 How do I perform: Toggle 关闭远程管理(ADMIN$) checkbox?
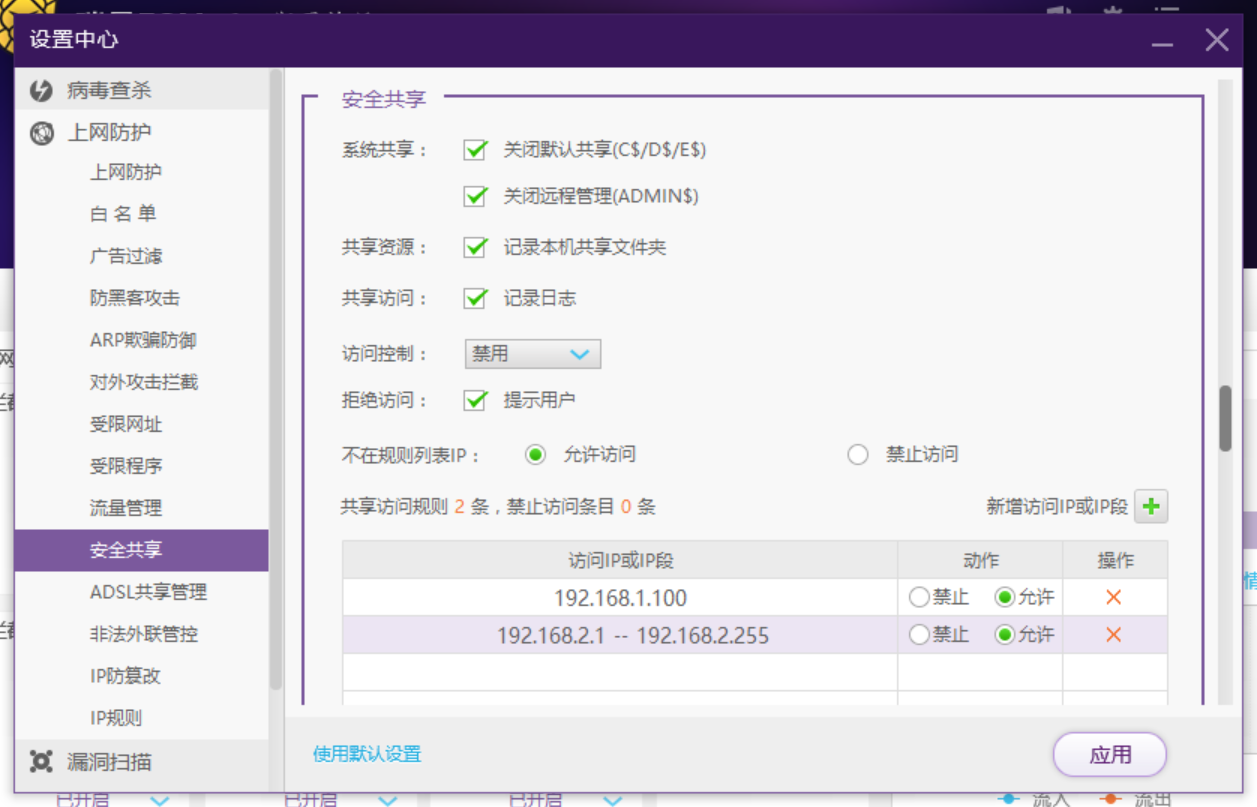point(475,196)
